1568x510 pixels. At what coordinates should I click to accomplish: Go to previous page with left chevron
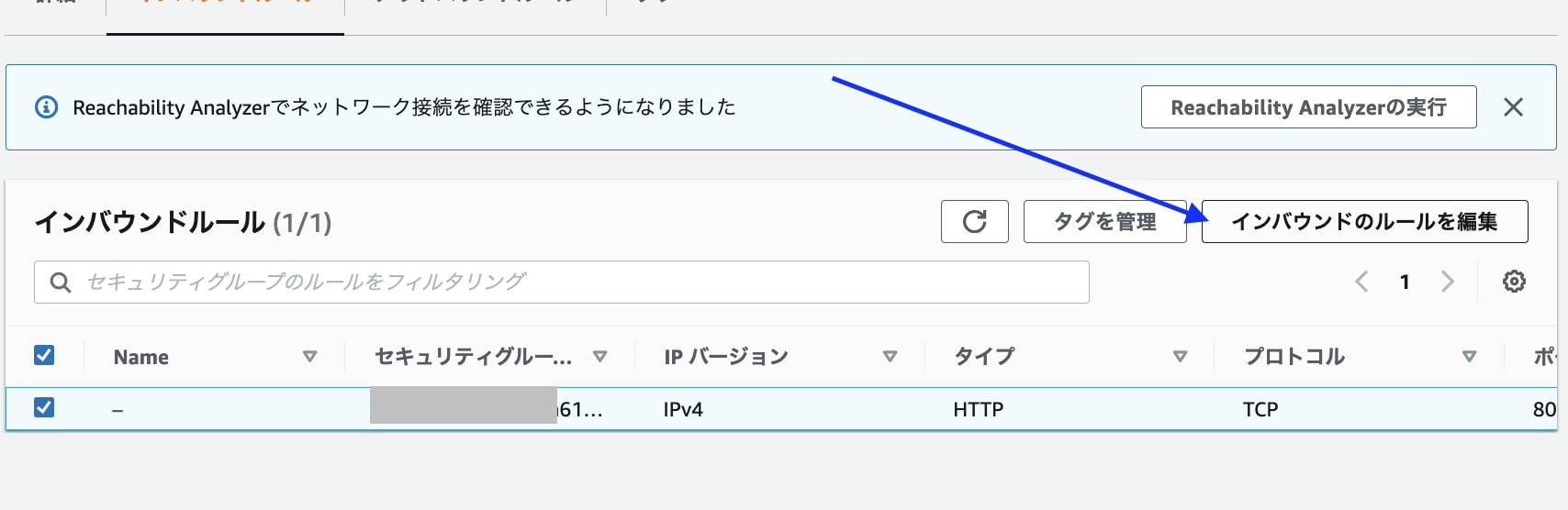pos(1361,282)
